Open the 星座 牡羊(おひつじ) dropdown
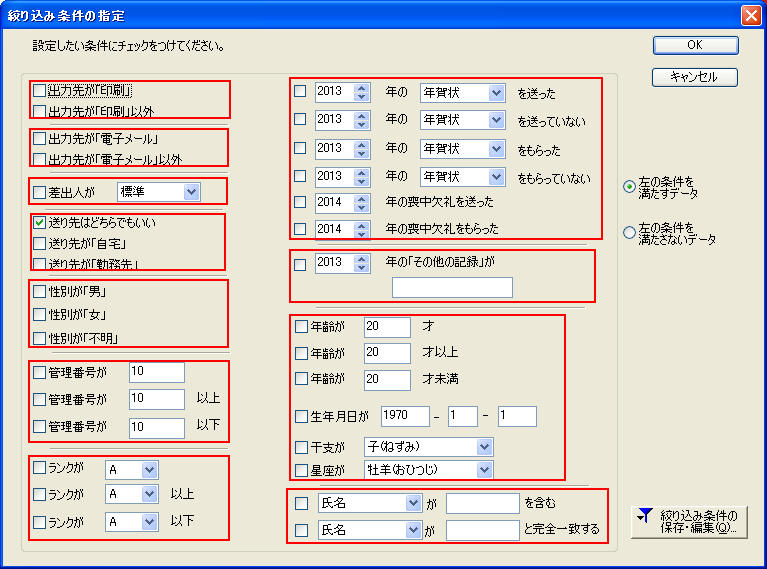 [x=484, y=469]
